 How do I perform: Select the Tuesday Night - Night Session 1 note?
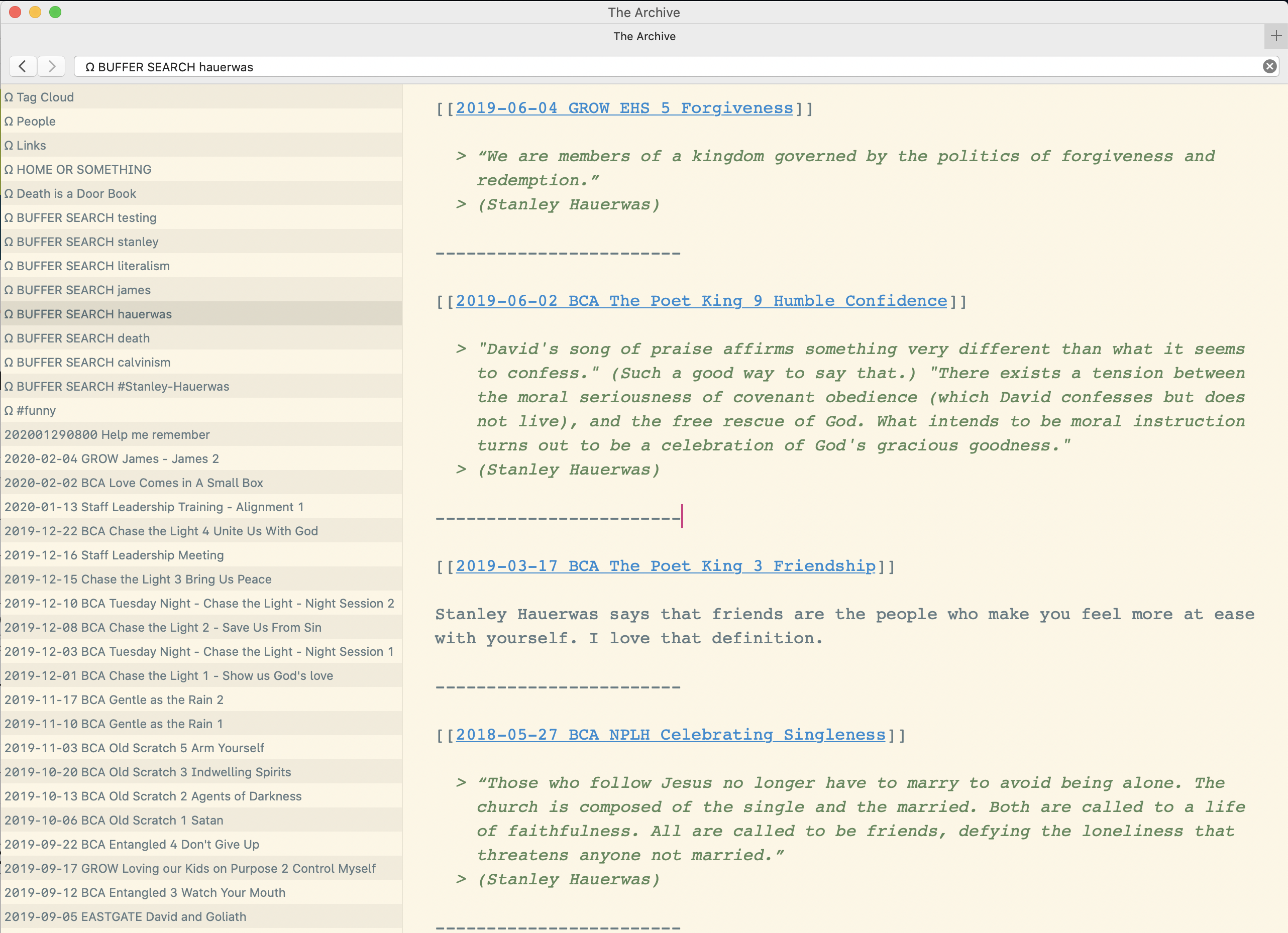[201, 651]
